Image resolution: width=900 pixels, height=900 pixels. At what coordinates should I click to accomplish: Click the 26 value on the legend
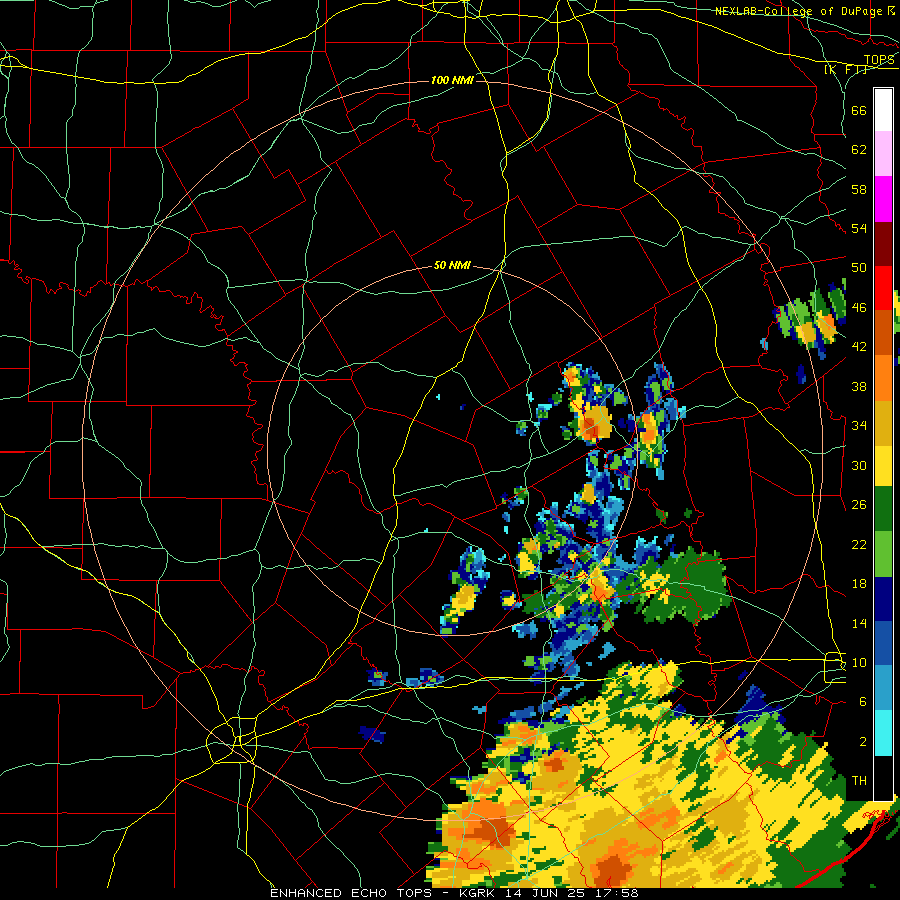(x=859, y=505)
